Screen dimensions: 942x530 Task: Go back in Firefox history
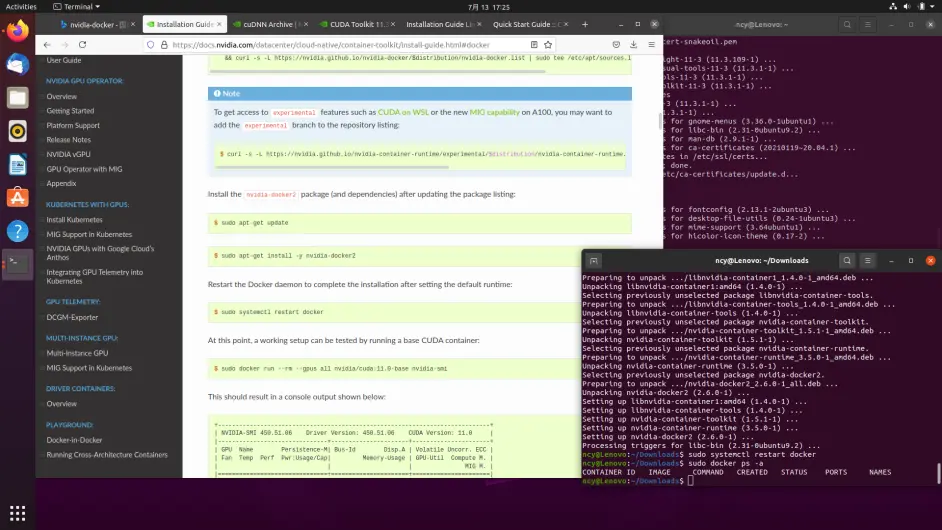point(47,44)
